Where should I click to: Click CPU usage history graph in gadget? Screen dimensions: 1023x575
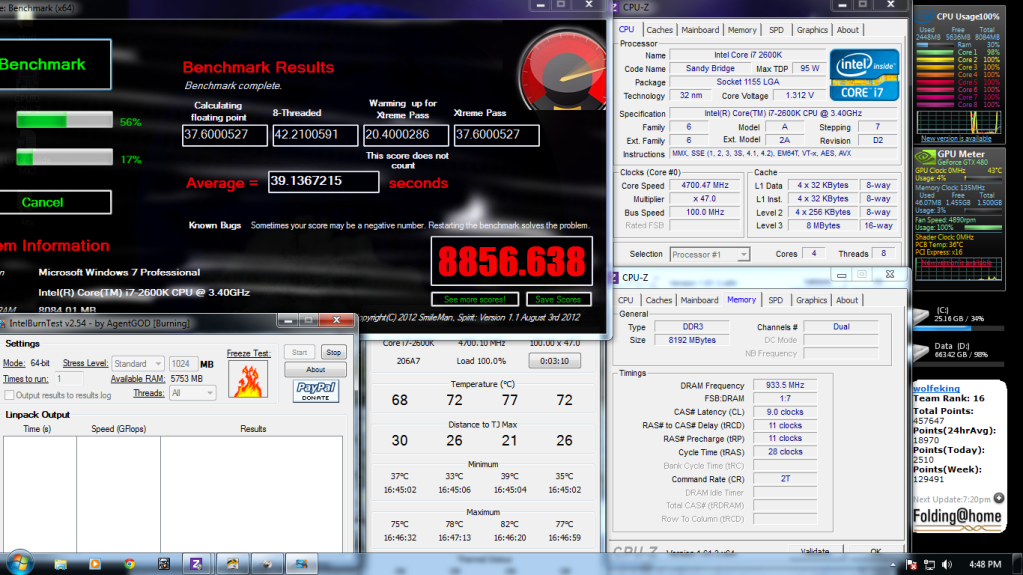[958, 122]
